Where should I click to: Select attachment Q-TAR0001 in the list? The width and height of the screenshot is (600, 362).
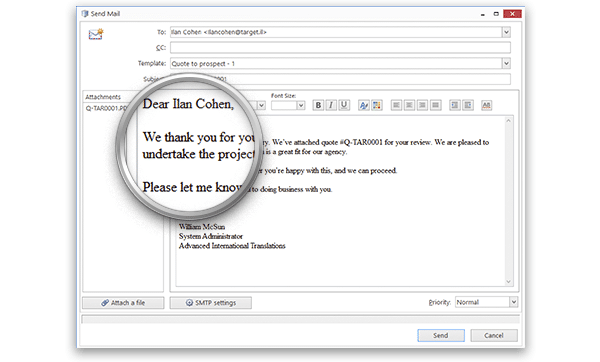106,108
